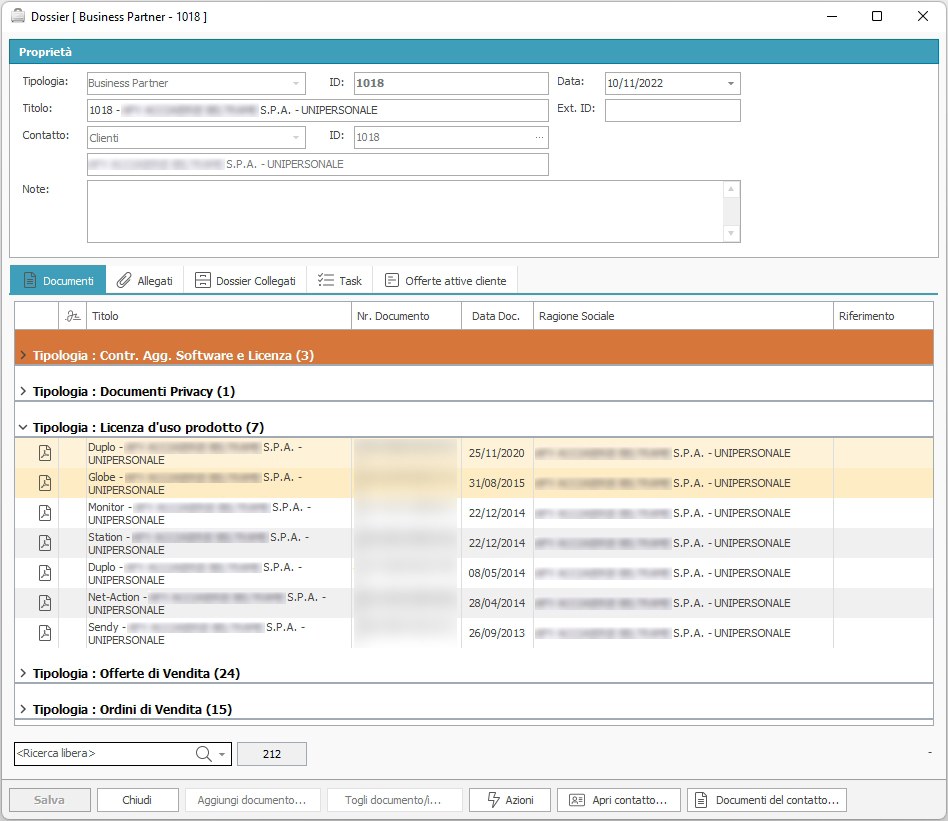
Task: Open PDF icon for Net-Action row
Action: click(x=45, y=603)
